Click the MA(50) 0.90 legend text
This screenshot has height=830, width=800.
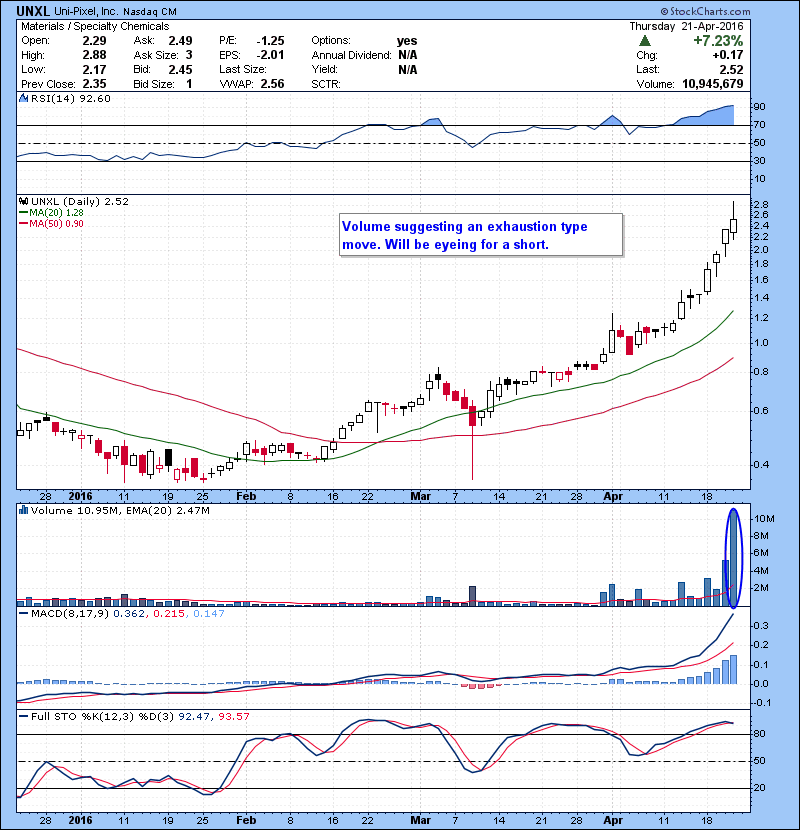coord(56,223)
